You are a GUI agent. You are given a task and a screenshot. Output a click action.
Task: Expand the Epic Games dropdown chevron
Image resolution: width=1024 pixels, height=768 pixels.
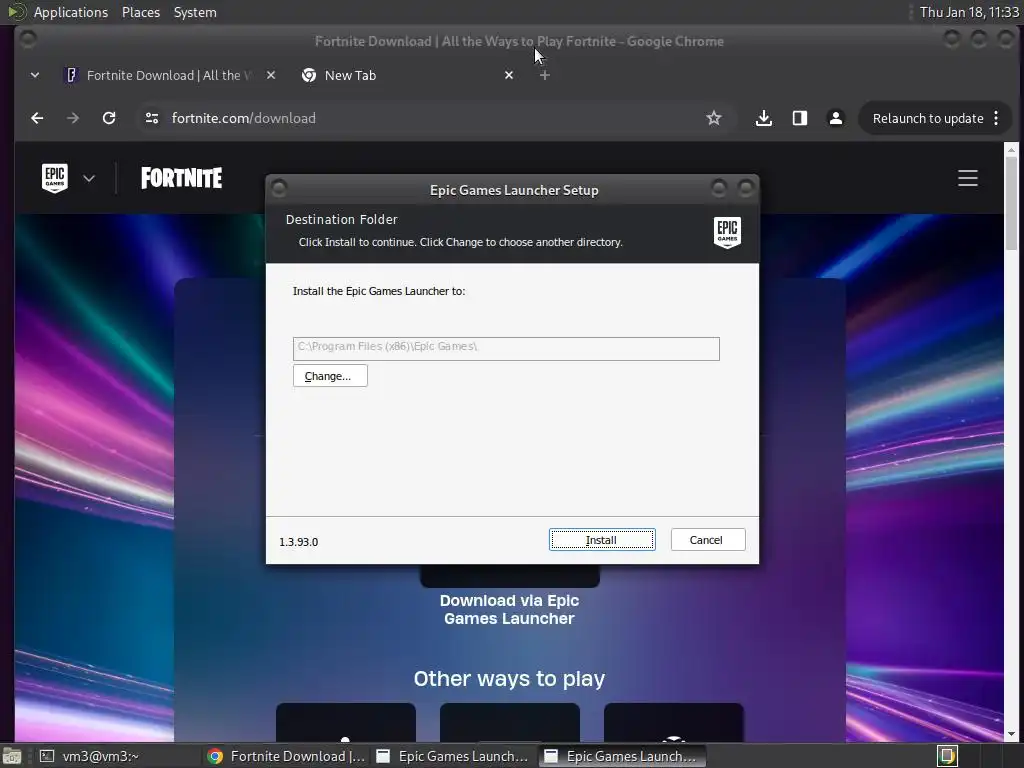click(89, 178)
